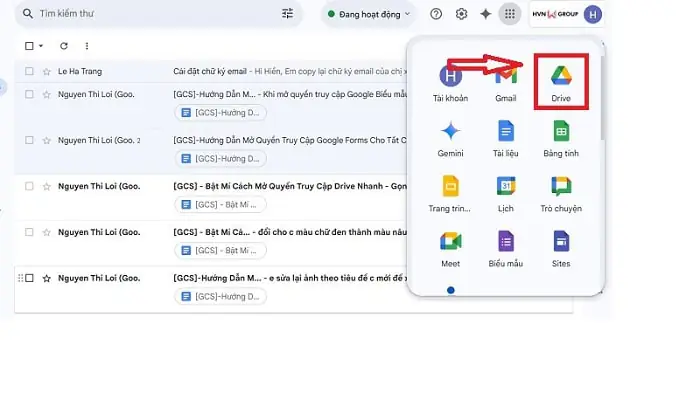Screen dimensions: 700x393
Task: Open Google Drive from apps panel
Action: pyautogui.click(x=561, y=82)
